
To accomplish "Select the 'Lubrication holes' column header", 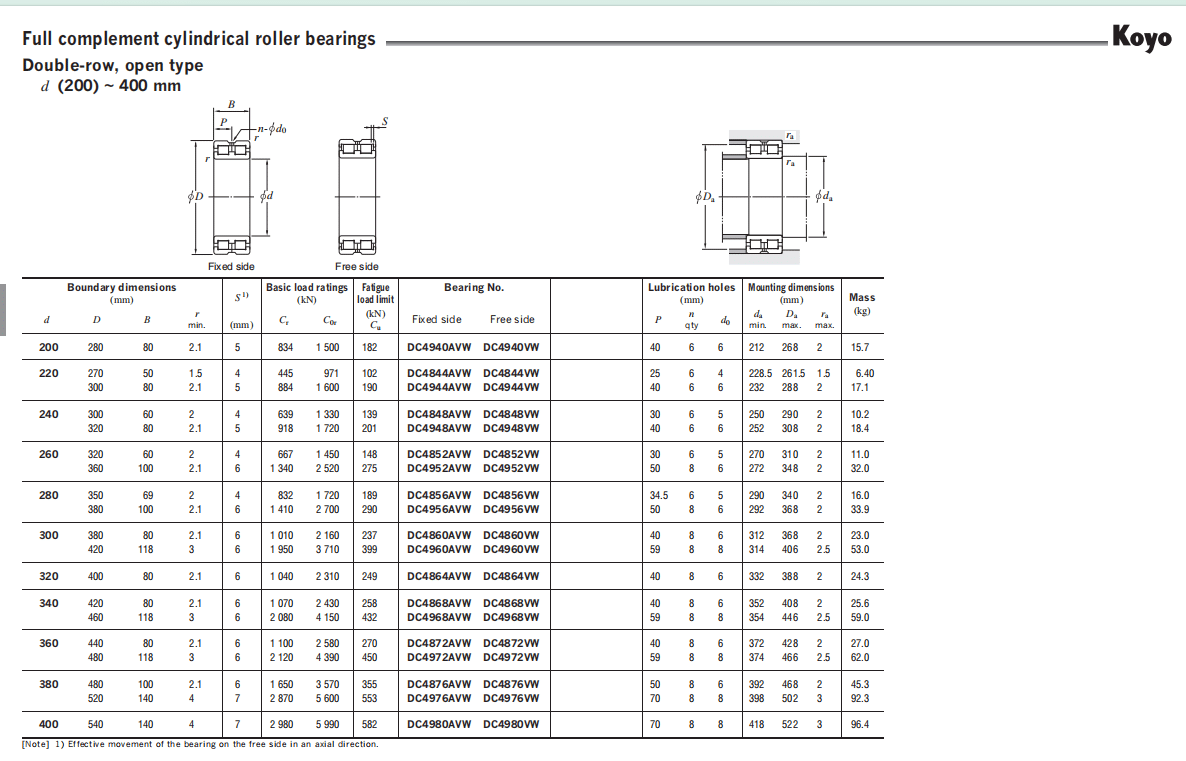I will tap(691, 288).
